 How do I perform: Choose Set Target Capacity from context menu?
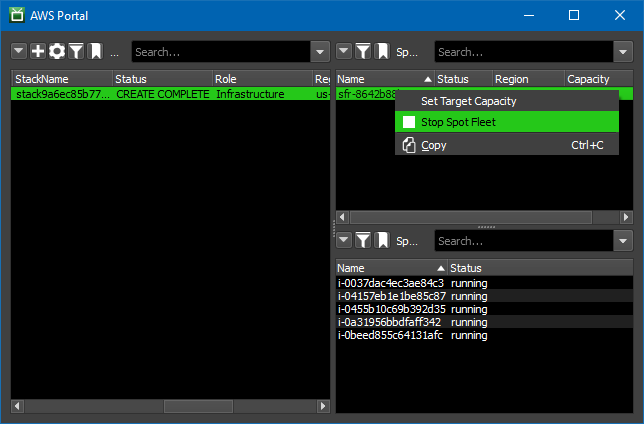pyautogui.click(x=507, y=101)
